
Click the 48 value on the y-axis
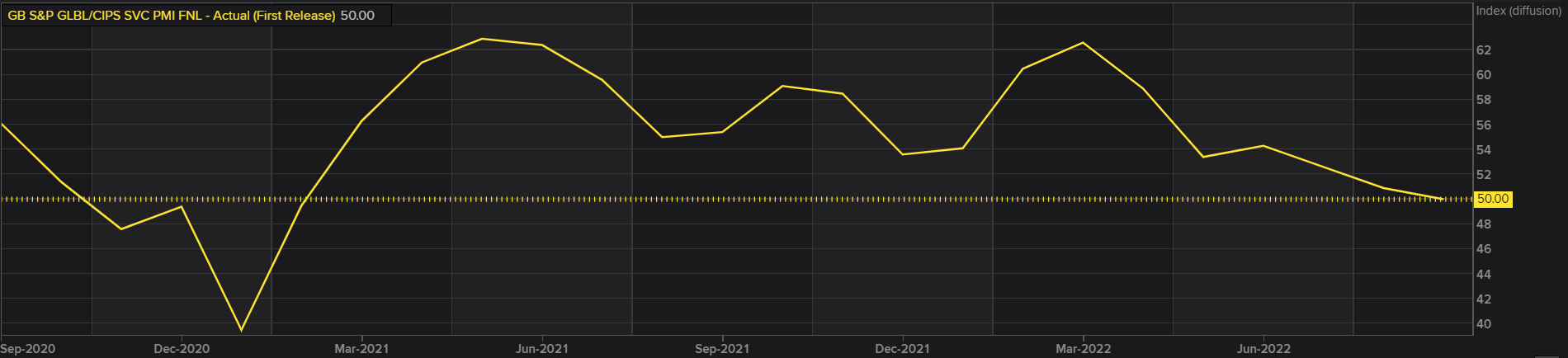(x=1484, y=224)
